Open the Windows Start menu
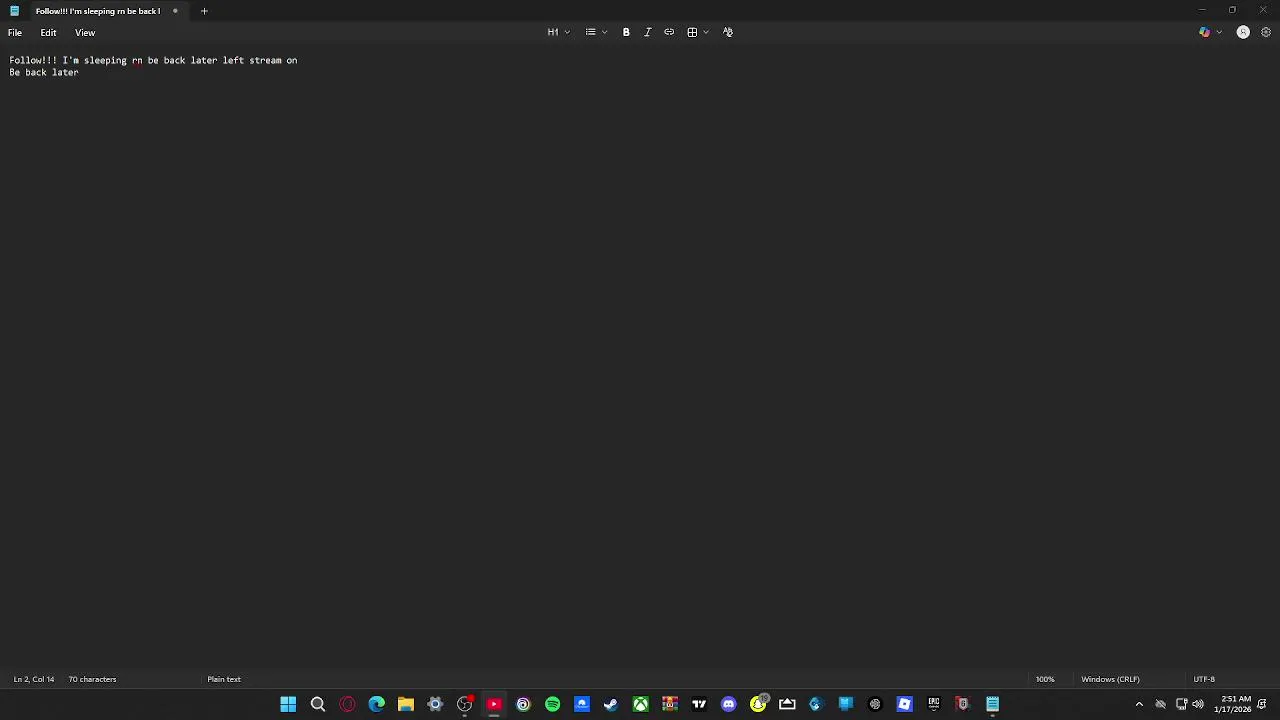 point(288,705)
